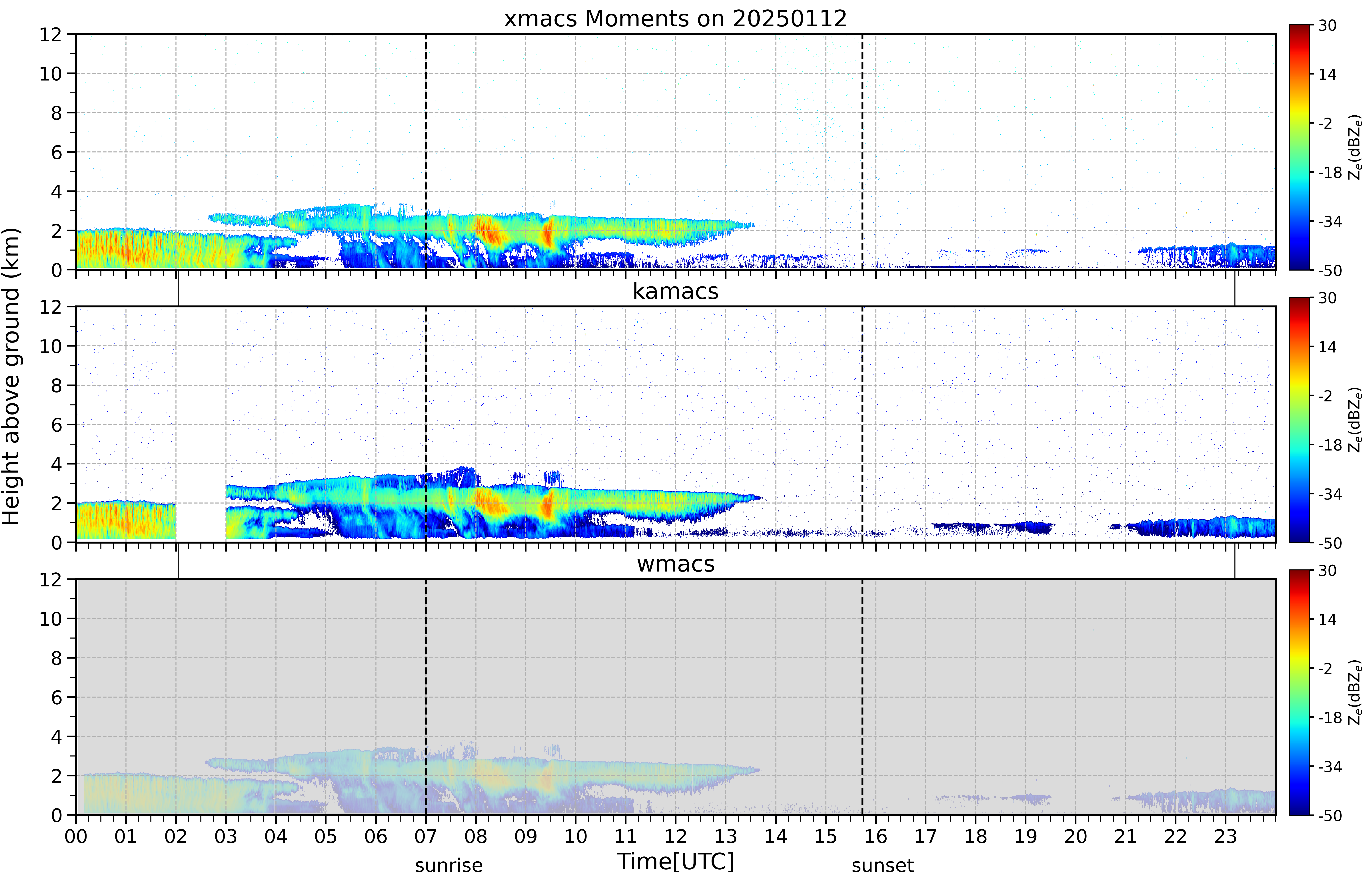This screenshot has height=885, width=1372.
Task: Click the "kamacs" panel title
Action: tap(675, 291)
